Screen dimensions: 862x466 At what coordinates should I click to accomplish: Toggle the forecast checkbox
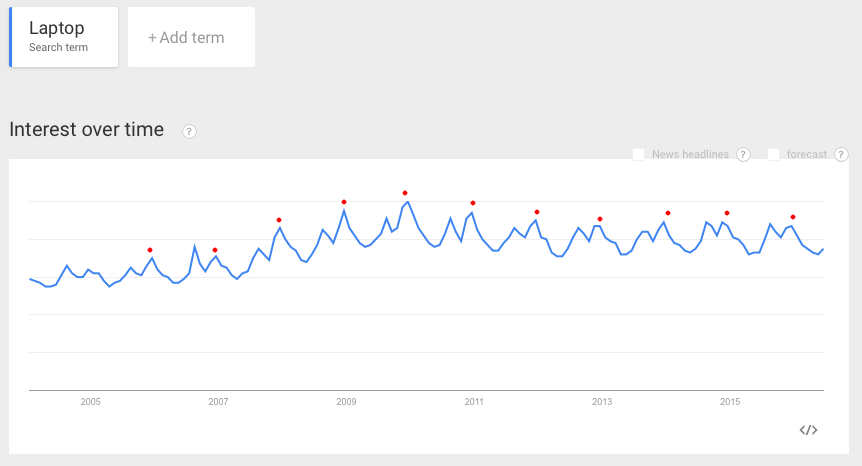pos(773,155)
